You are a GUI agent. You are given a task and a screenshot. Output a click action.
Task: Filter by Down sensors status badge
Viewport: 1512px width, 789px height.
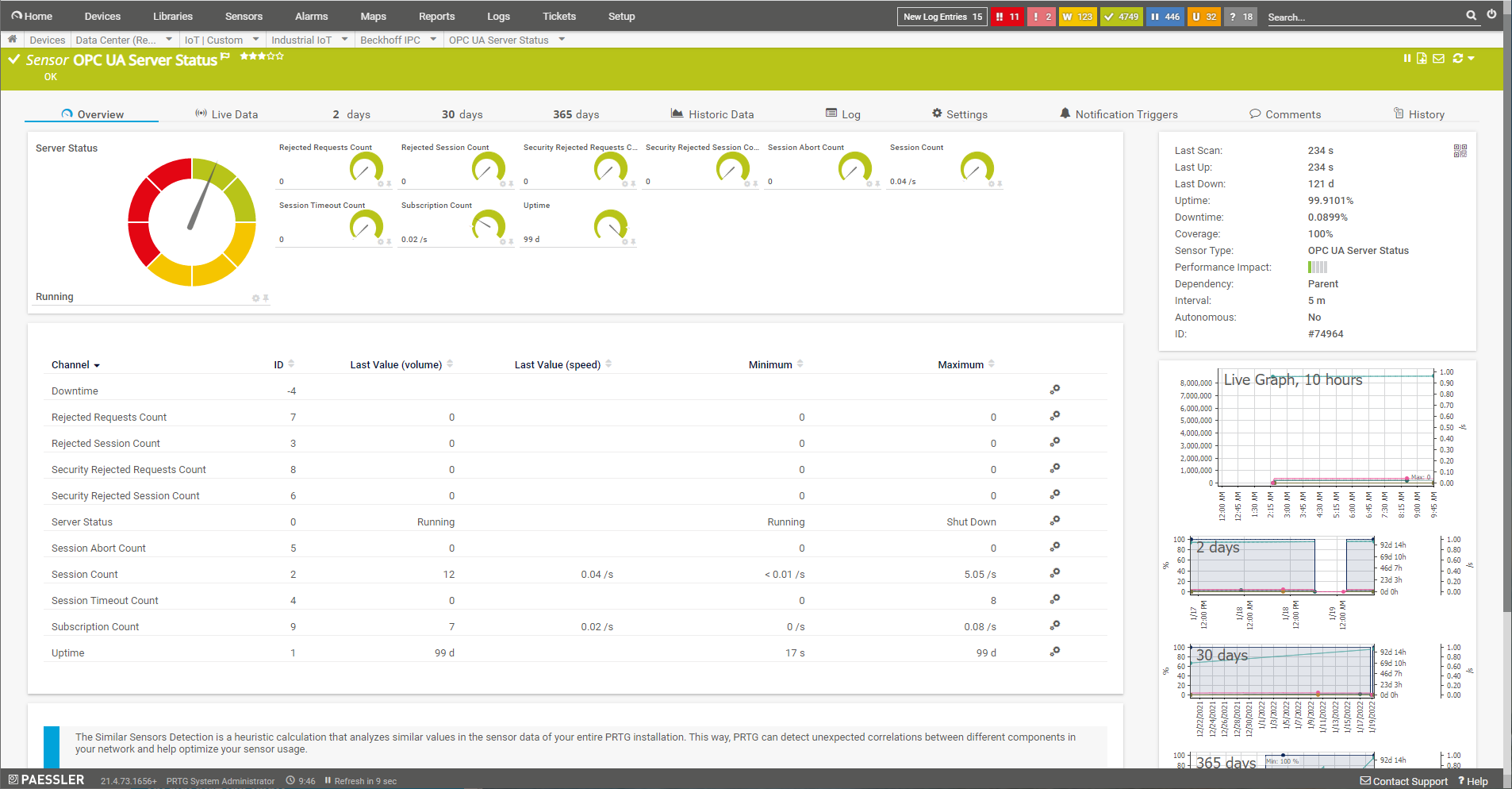click(x=1007, y=17)
